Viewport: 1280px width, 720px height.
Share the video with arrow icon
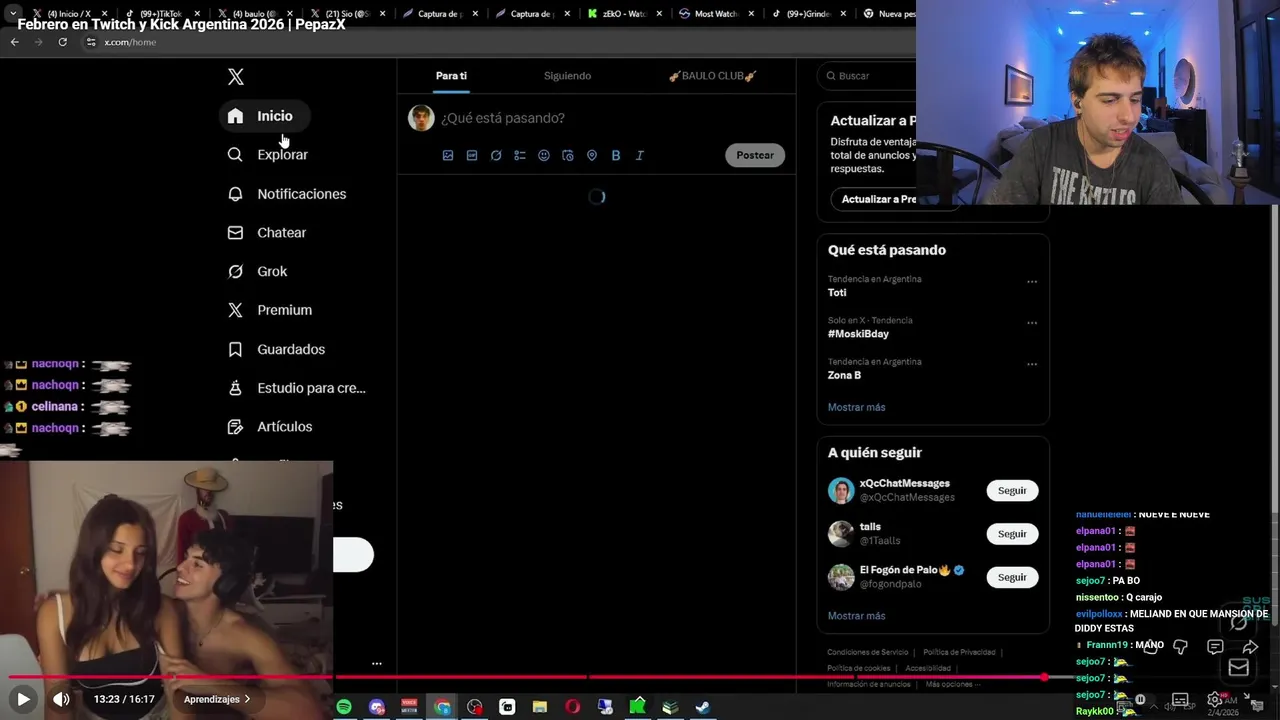point(1250,647)
